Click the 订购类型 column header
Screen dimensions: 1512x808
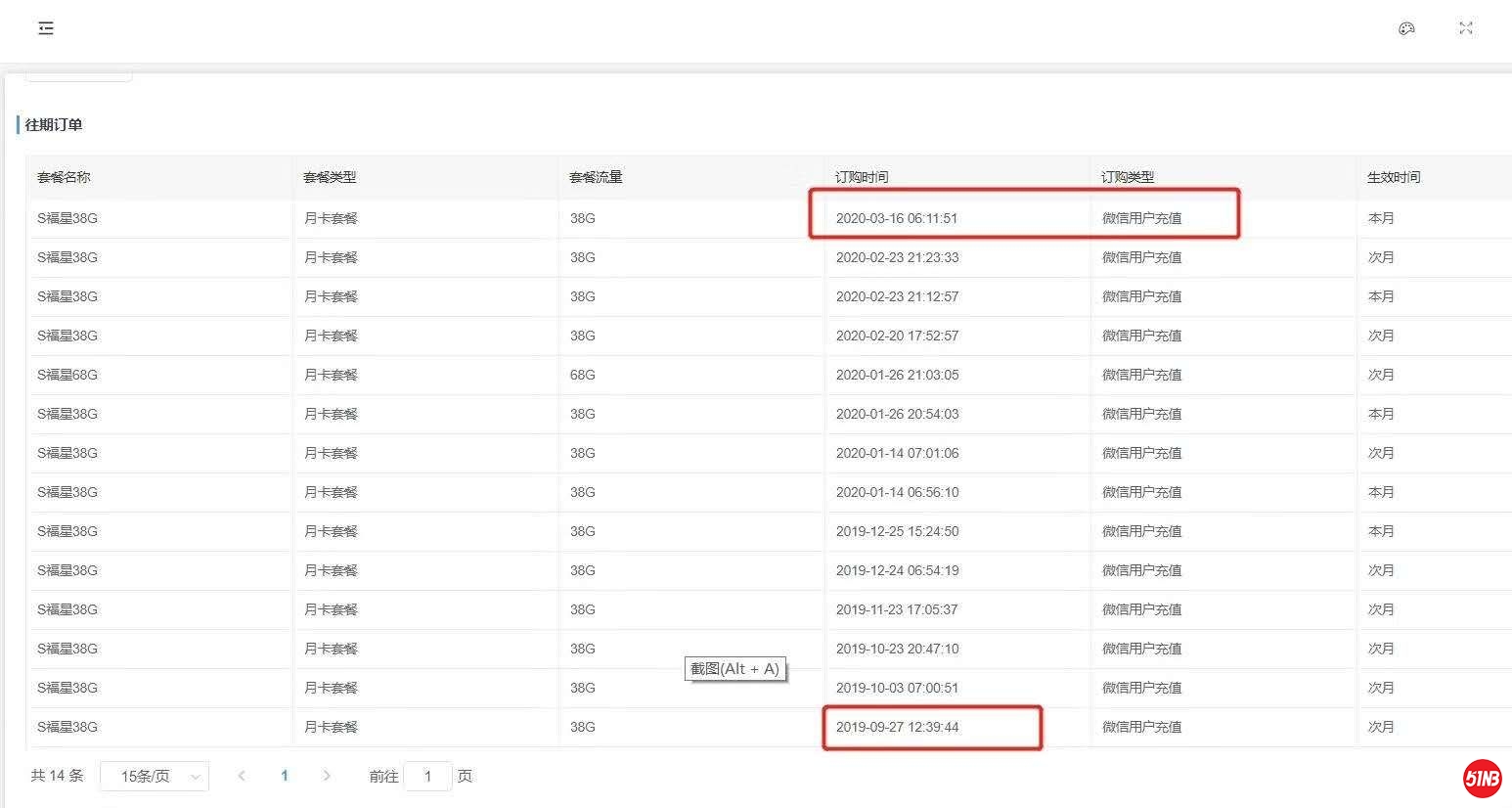pyautogui.click(x=1128, y=177)
